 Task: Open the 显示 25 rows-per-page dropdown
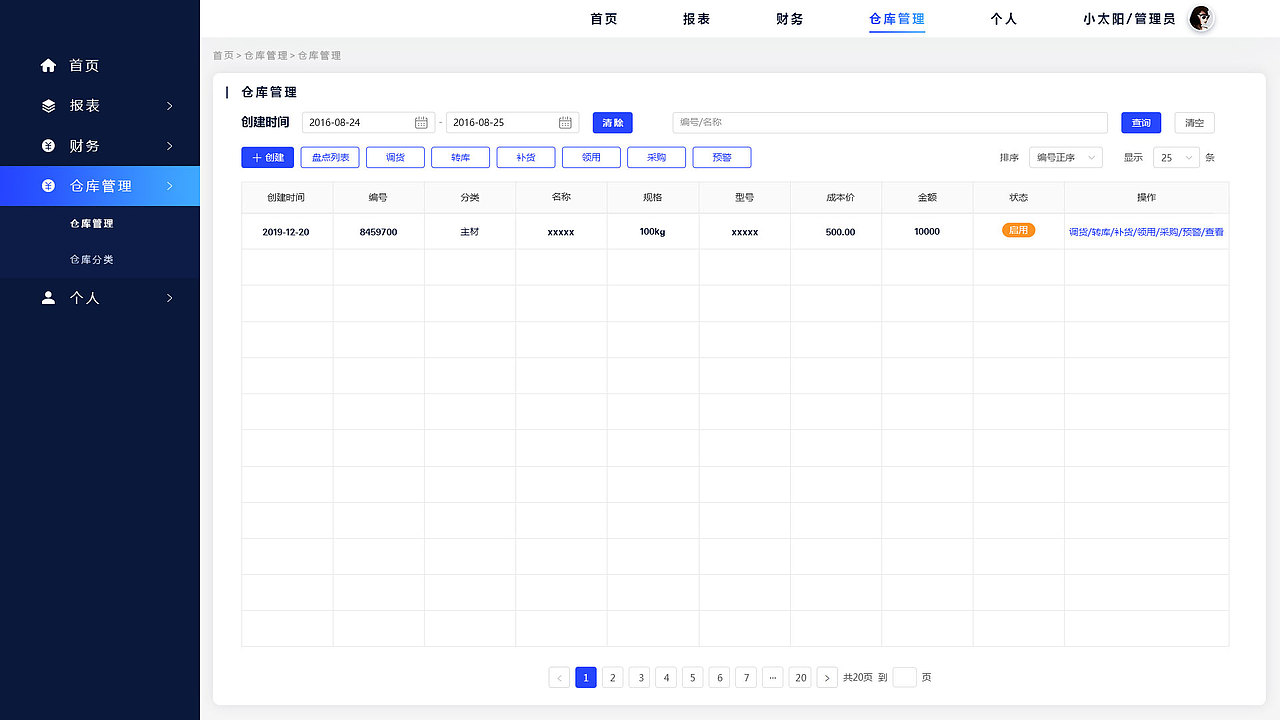click(x=1176, y=157)
